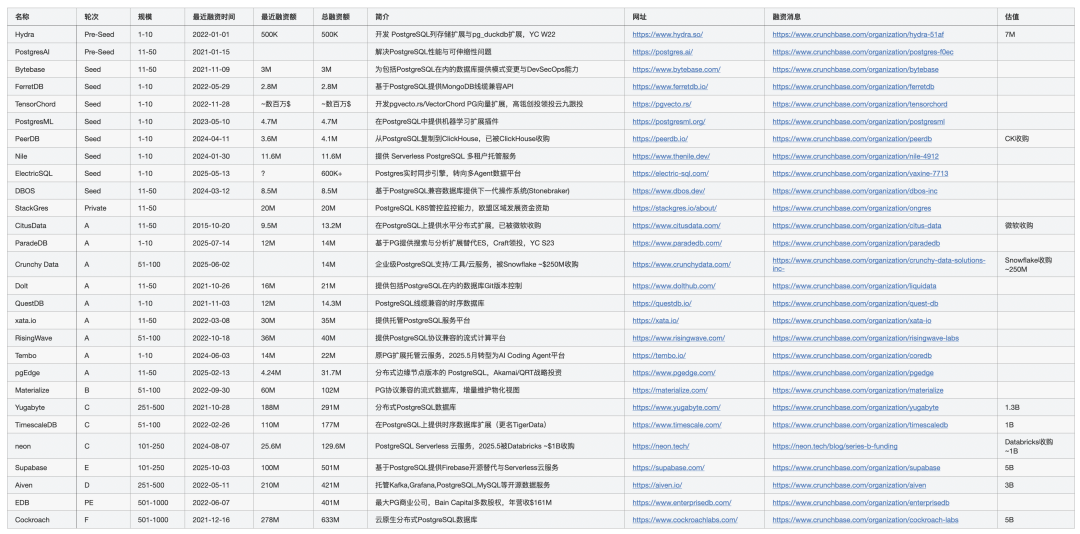Select the RisingWave name cell
Image resolution: width=1080 pixels, height=534 pixels.
pyautogui.click(x=41, y=338)
